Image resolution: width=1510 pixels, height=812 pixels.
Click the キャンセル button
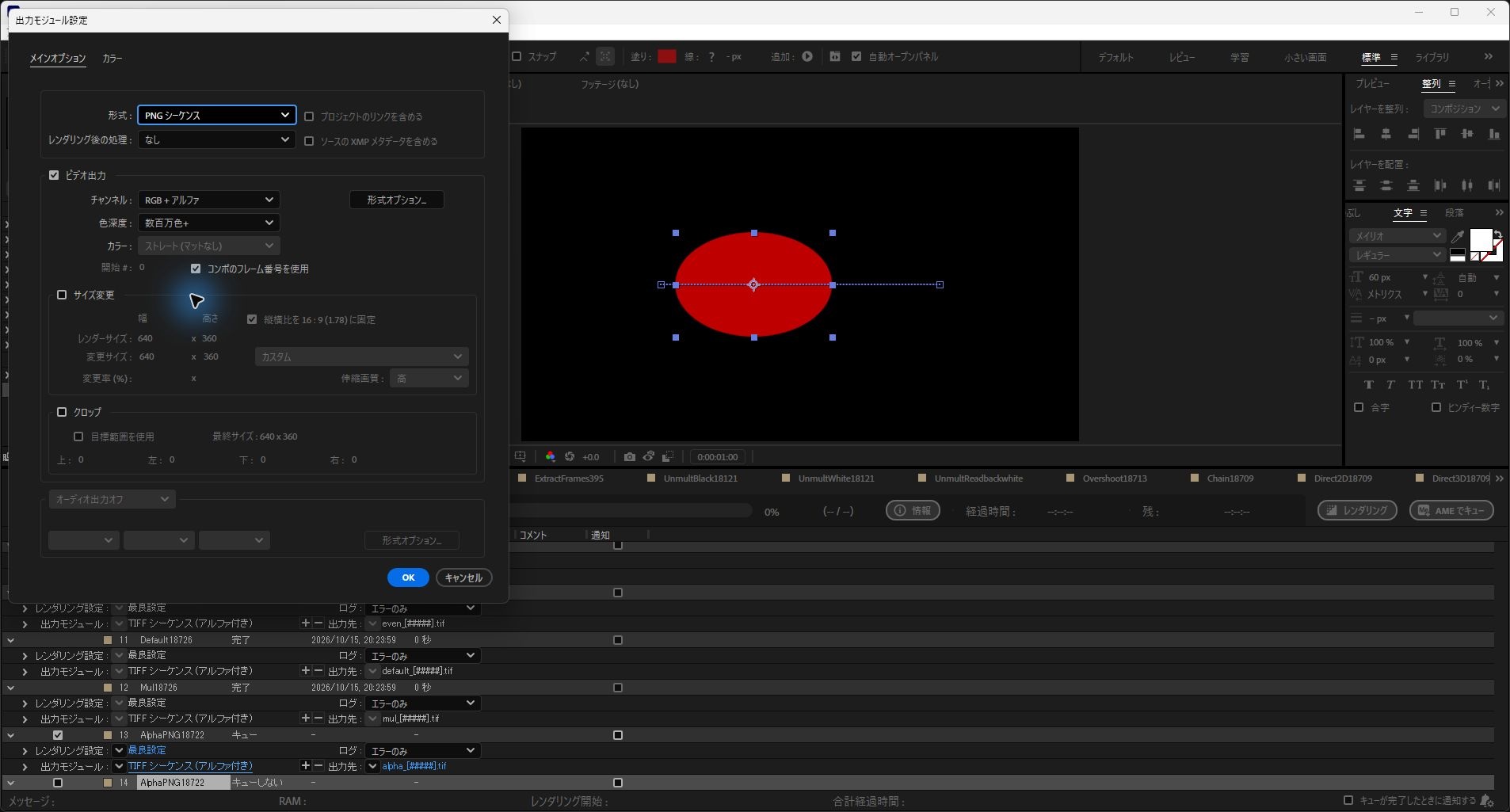(x=463, y=578)
